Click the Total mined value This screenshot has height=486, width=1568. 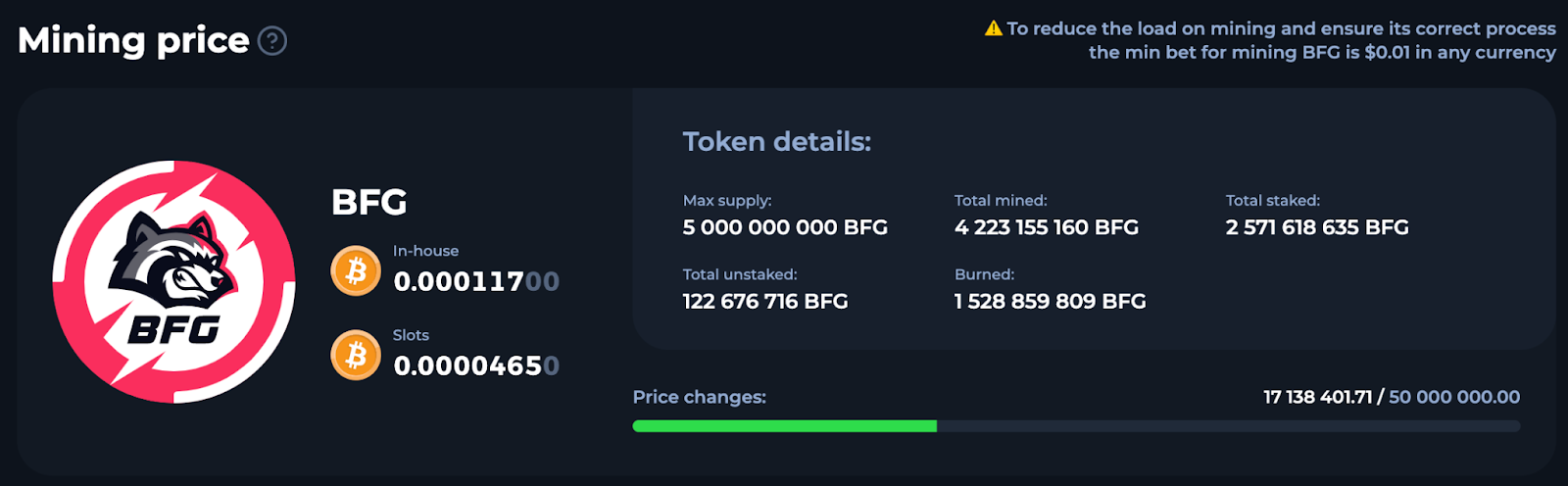pyautogui.click(x=1046, y=227)
